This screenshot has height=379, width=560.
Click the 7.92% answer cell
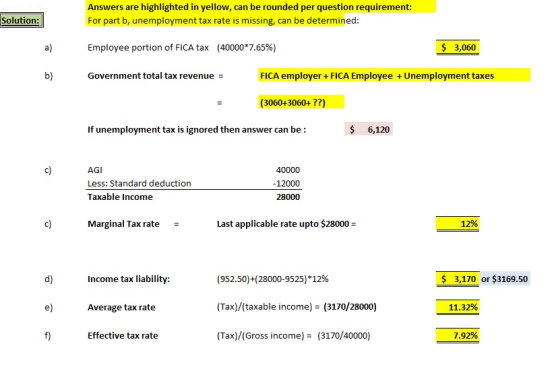458,336
